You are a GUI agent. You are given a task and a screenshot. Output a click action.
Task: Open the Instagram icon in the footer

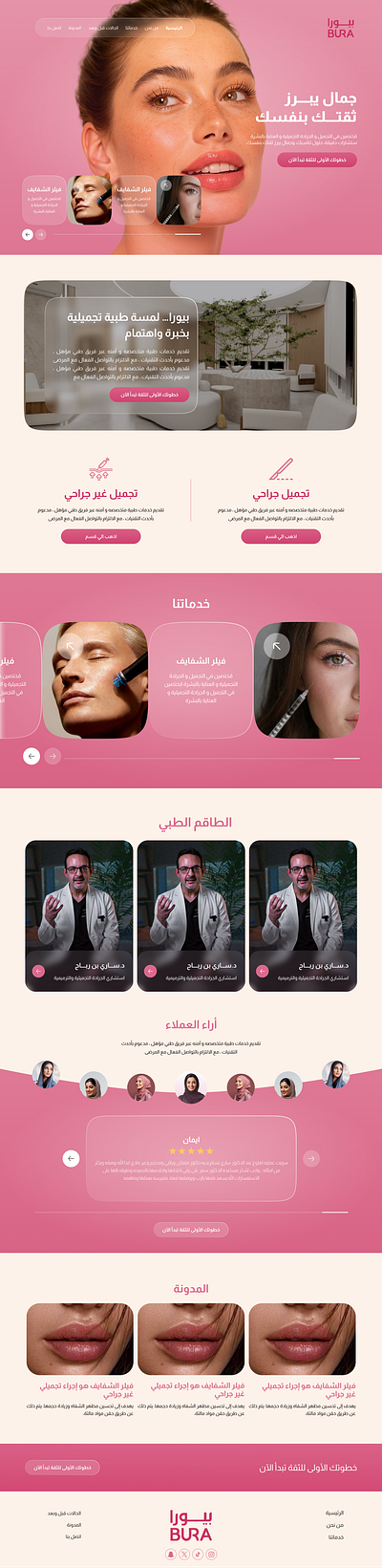(x=212, y=1555)
